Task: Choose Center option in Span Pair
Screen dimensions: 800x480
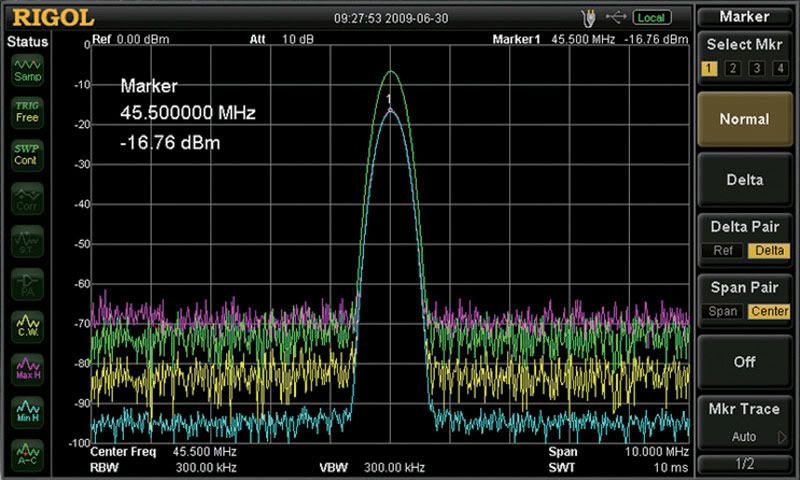Action: tap(769, 311)
